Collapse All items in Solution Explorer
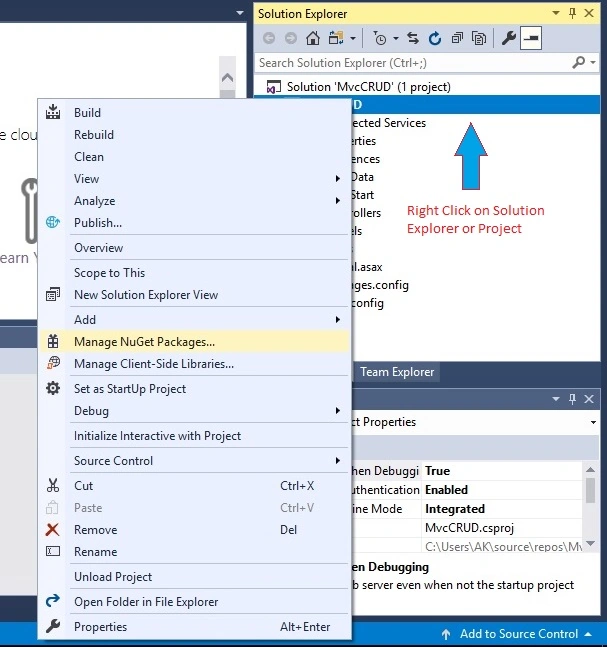Image resolution: width=607 pixels, height=647 pixels. pos(457,38)
